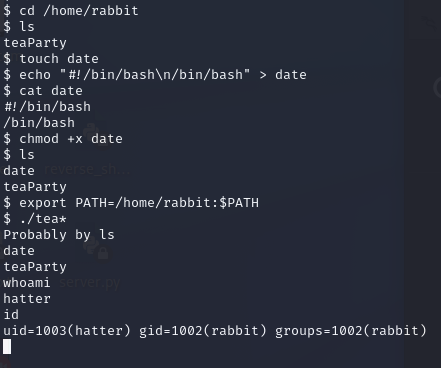Click the "./tea*" command line
The image size is (441, 368).
[x=35, y=219]
